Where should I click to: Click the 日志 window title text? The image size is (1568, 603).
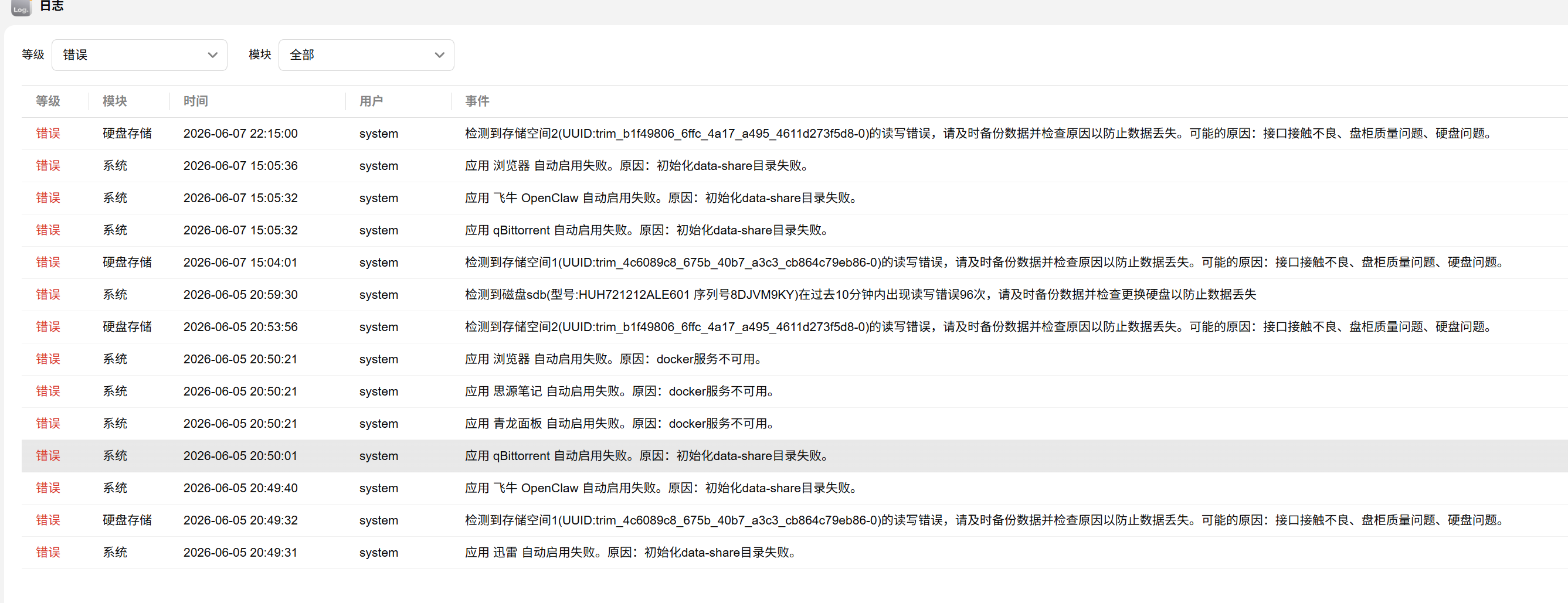tap(52, 6)
